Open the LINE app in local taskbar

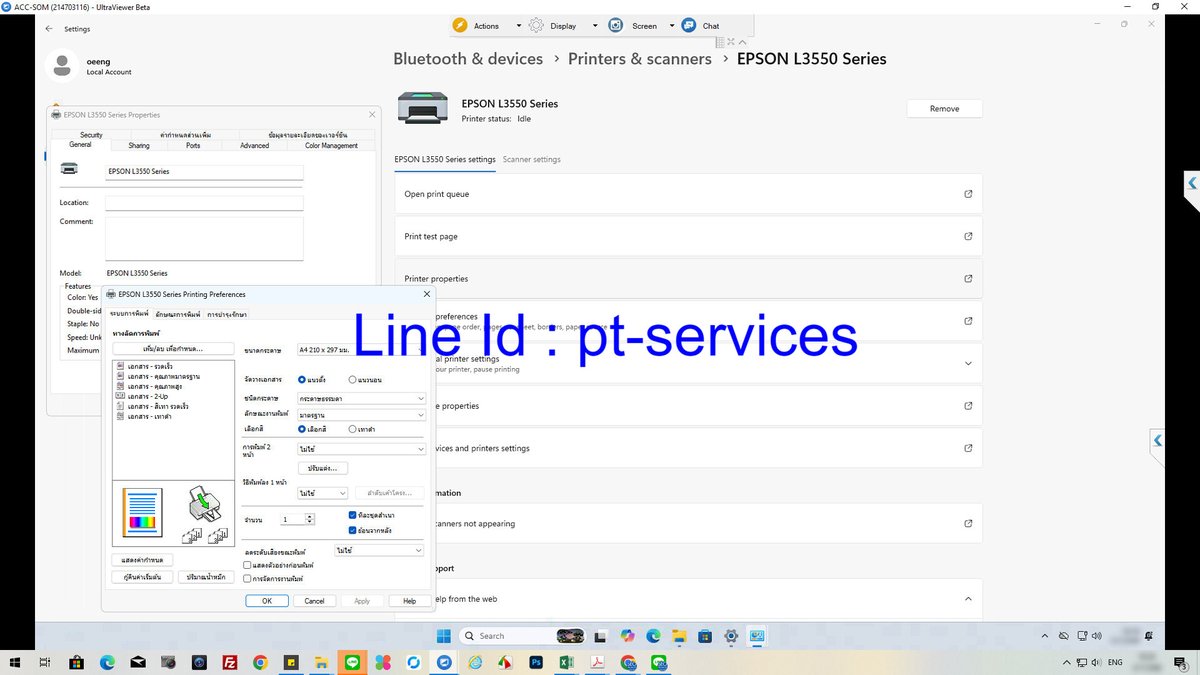pos(352,662)
